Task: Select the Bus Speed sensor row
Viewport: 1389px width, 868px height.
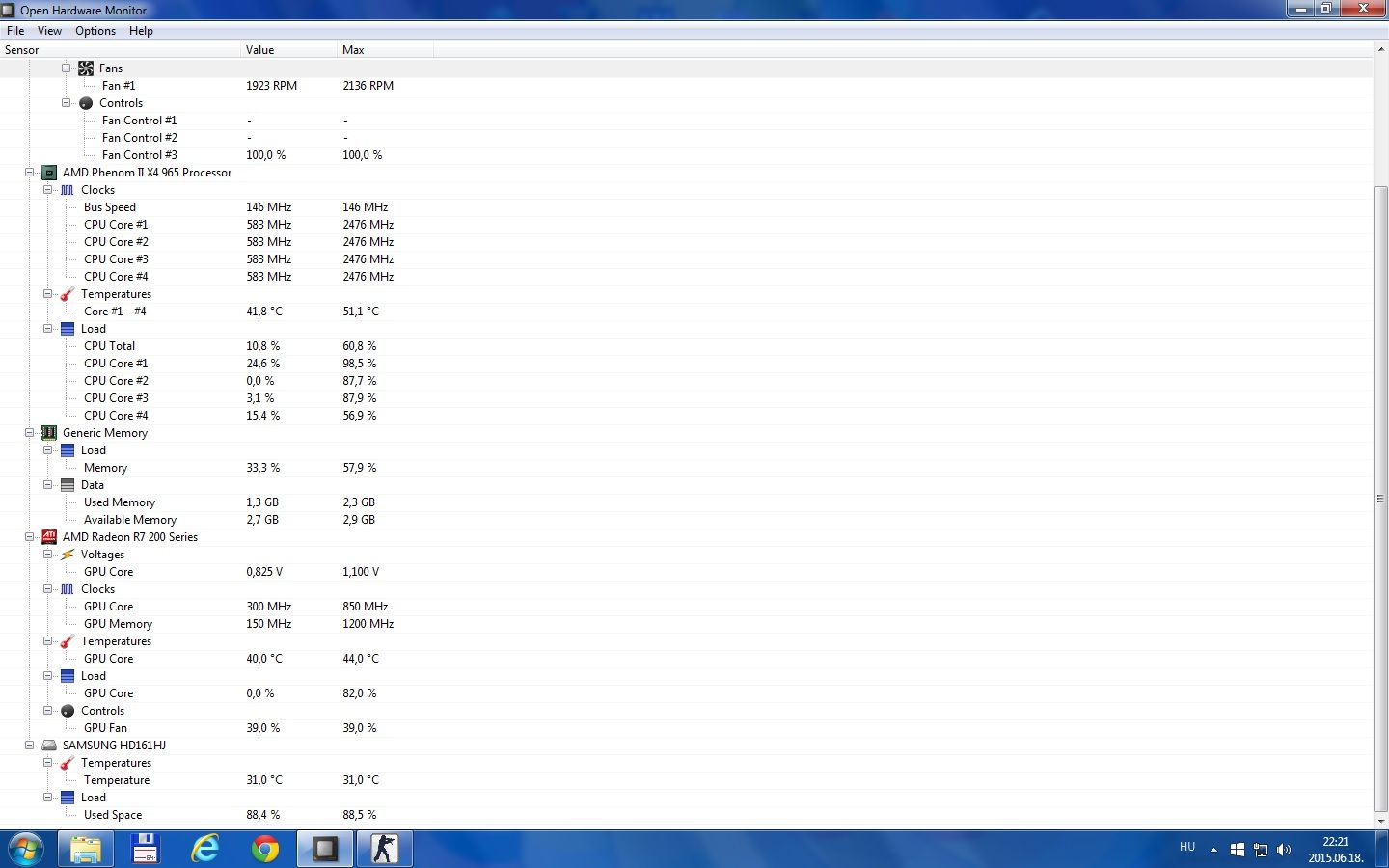Action: (x=686, y=207)
